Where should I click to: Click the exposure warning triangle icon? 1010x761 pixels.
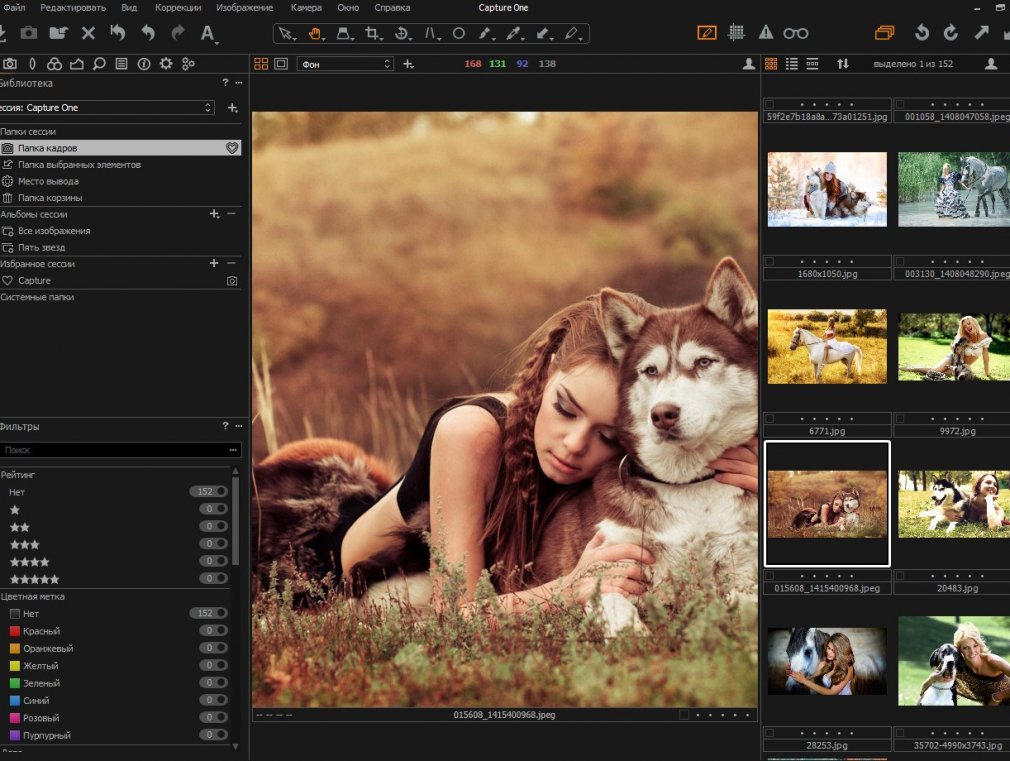click(766, 33)
